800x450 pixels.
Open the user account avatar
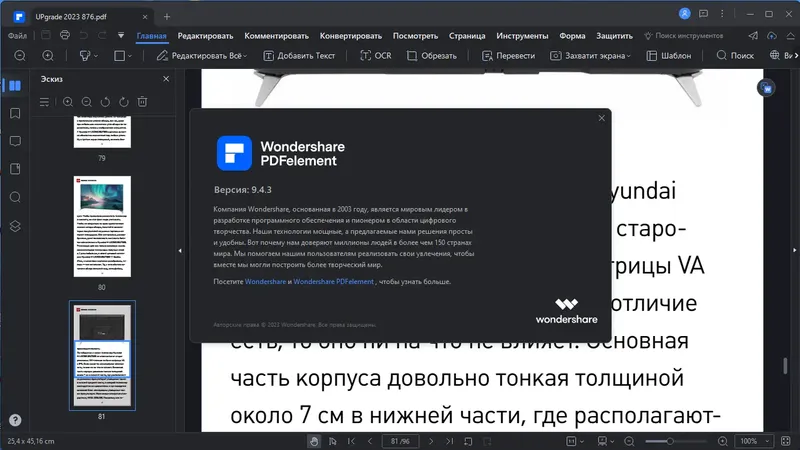(x=685, y=14)
